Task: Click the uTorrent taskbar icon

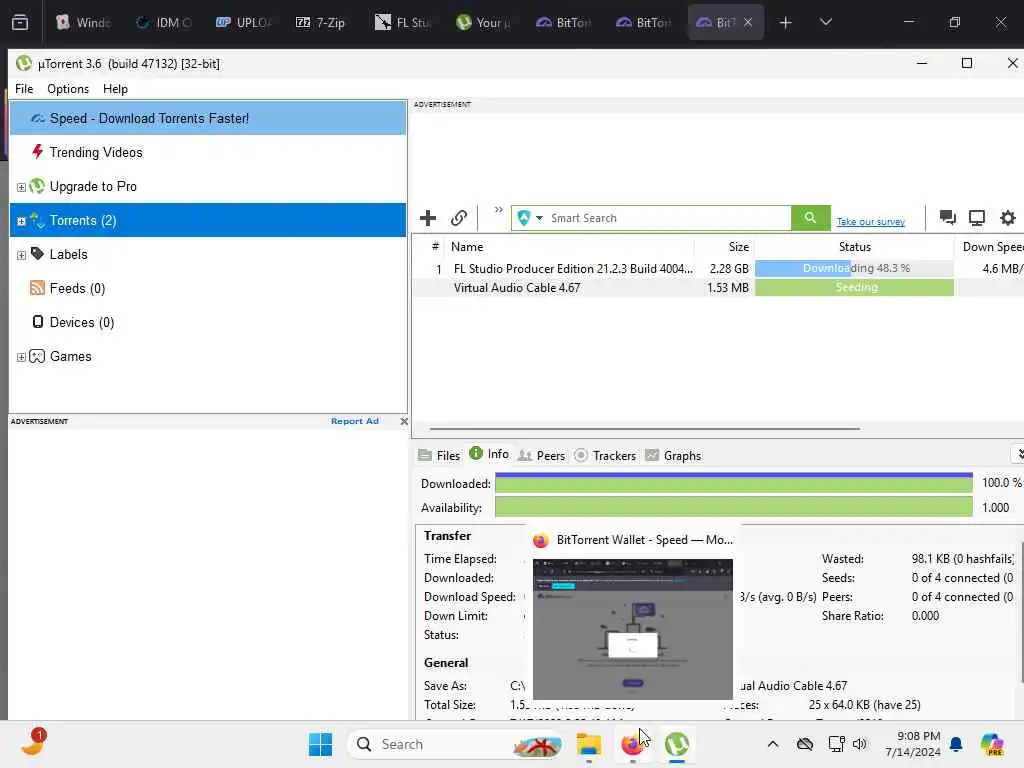Action: (677, 744)
